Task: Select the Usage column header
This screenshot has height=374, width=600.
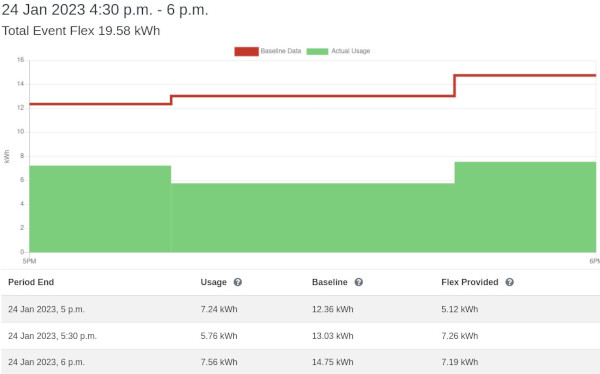Action: click(214, 282)
